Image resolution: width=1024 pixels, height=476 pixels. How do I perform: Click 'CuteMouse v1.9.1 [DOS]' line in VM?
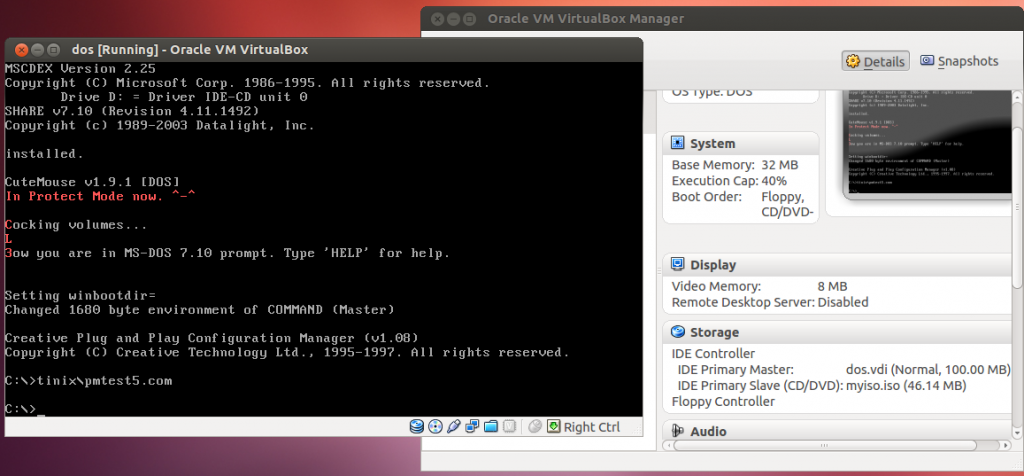92,182
